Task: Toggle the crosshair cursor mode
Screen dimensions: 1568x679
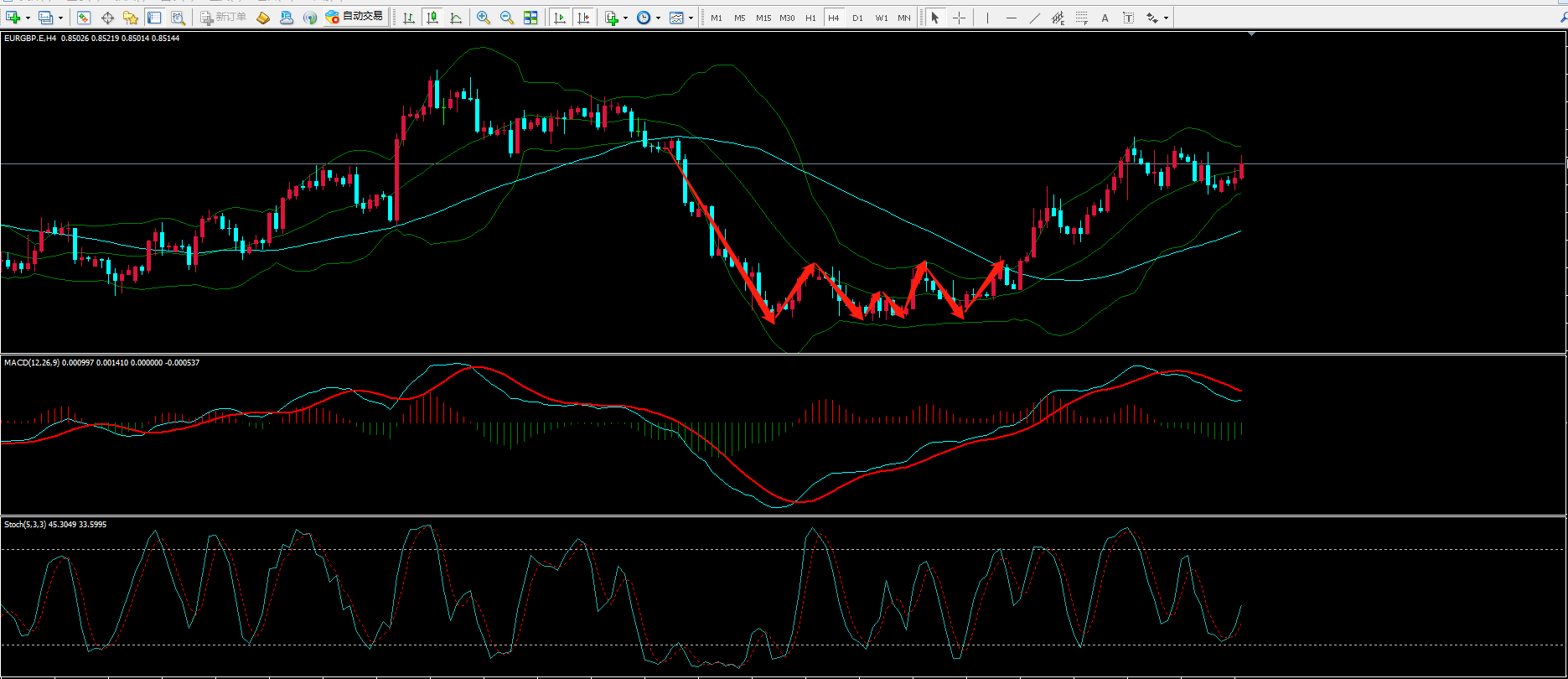Action: point(960,18)
